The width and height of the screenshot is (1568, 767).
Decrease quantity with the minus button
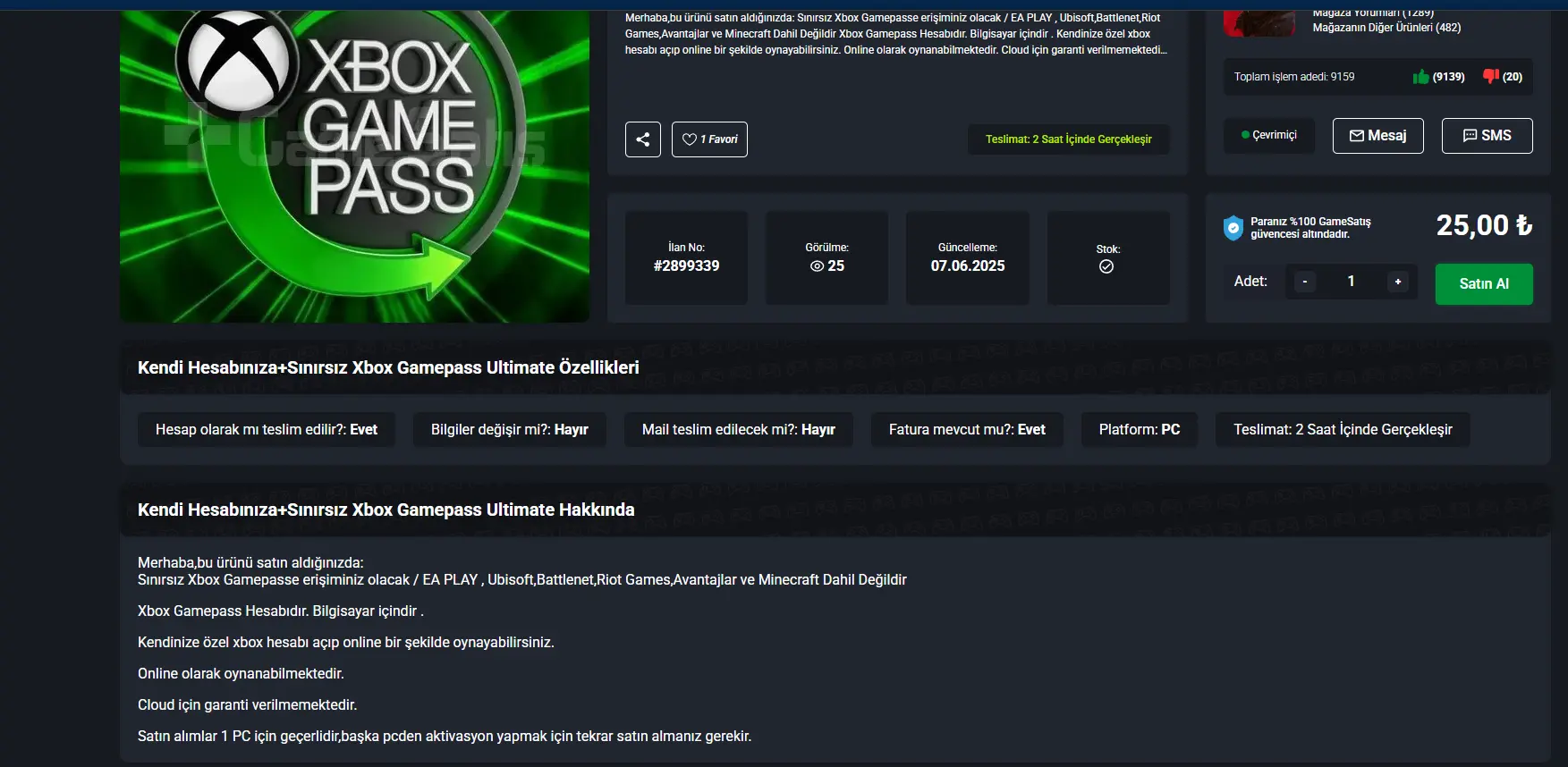tap(1305, 282)
